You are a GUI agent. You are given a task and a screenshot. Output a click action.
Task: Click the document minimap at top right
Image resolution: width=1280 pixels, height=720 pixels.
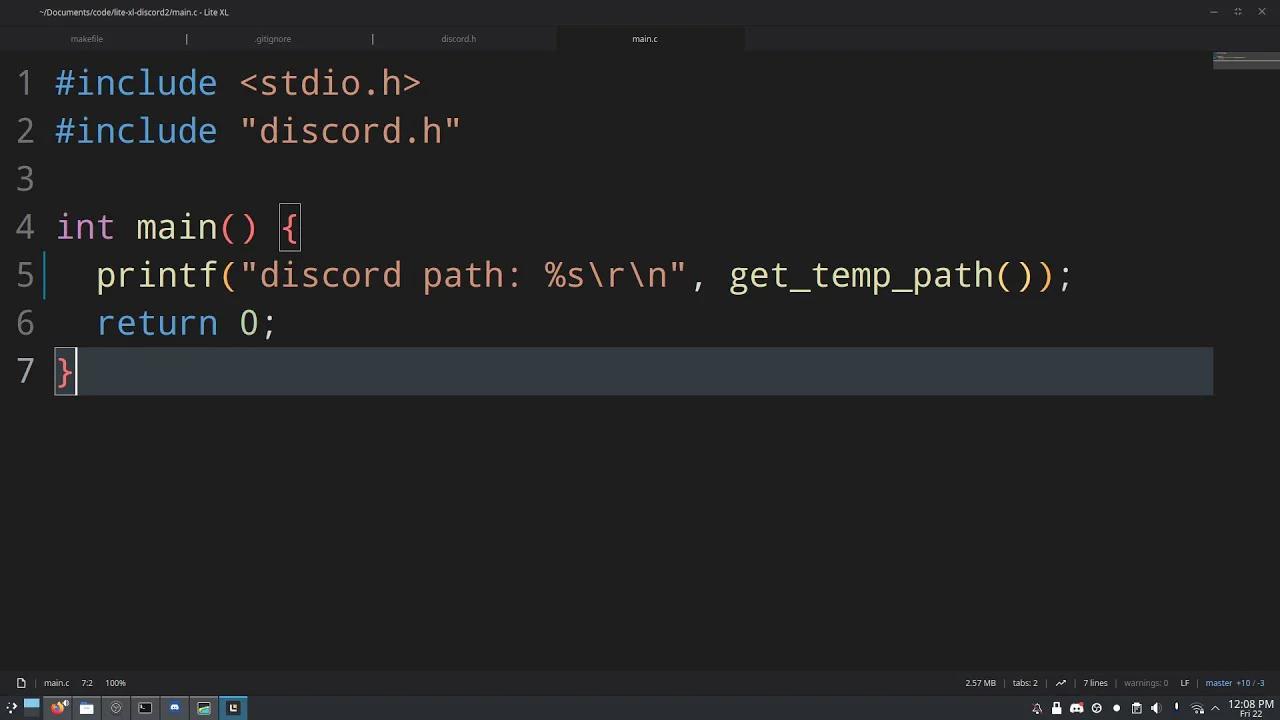point(1245,62)
